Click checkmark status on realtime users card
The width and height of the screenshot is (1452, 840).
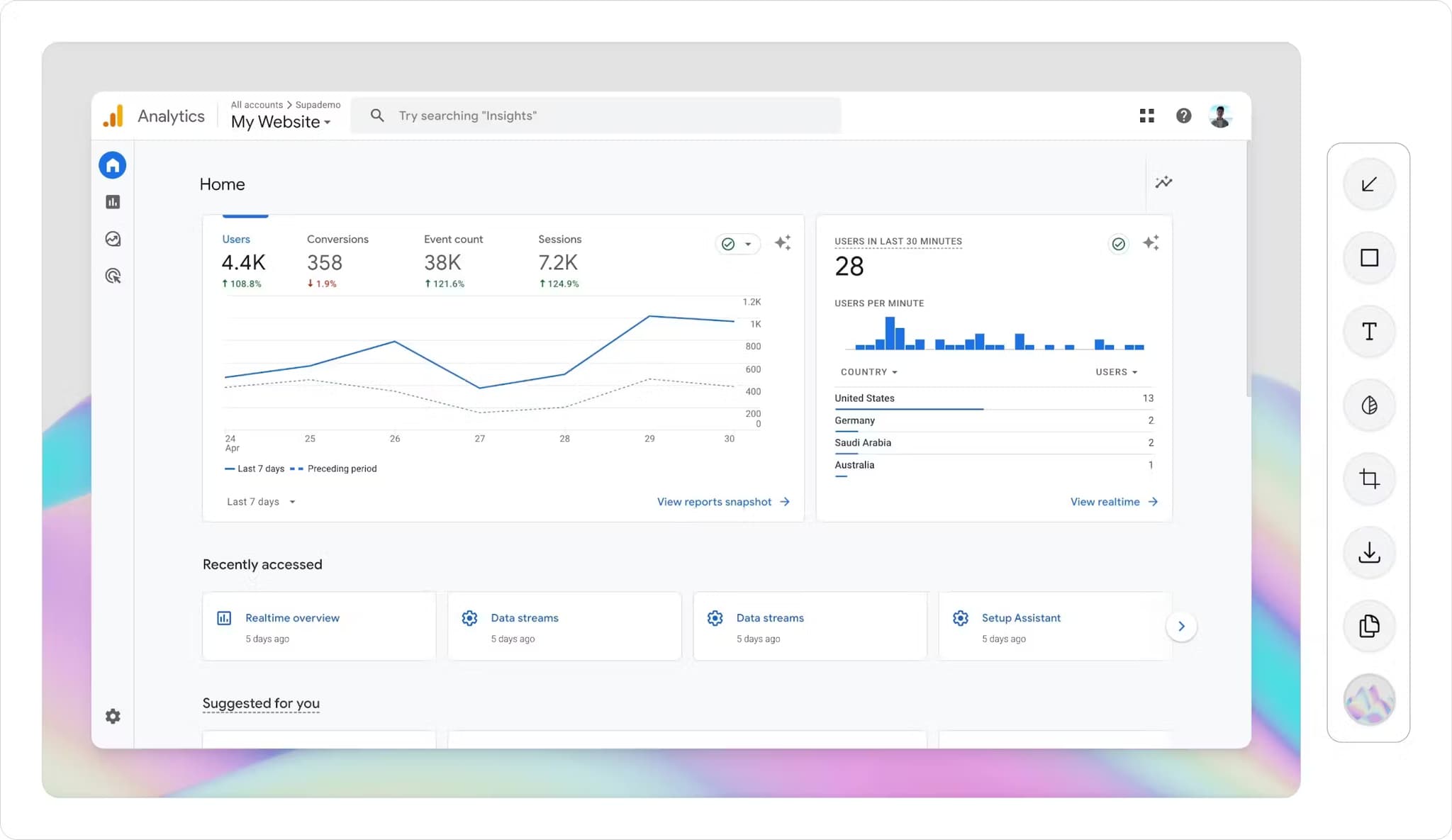1118,244
